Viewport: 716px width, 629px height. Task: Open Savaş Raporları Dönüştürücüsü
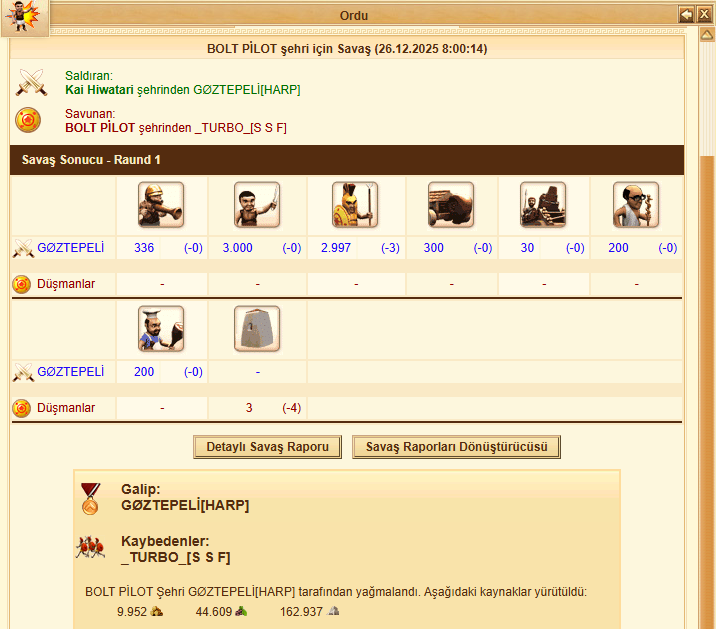tap(456, 447)
